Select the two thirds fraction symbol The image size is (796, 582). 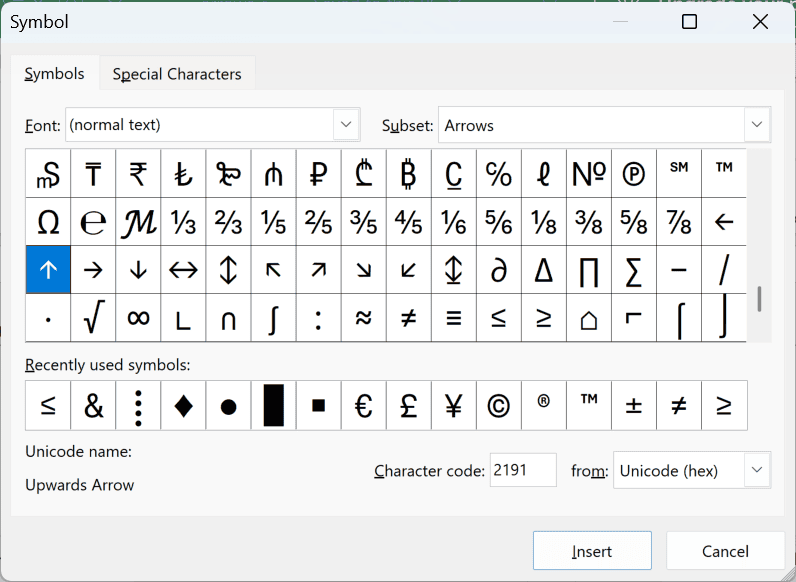click(228, 222)
